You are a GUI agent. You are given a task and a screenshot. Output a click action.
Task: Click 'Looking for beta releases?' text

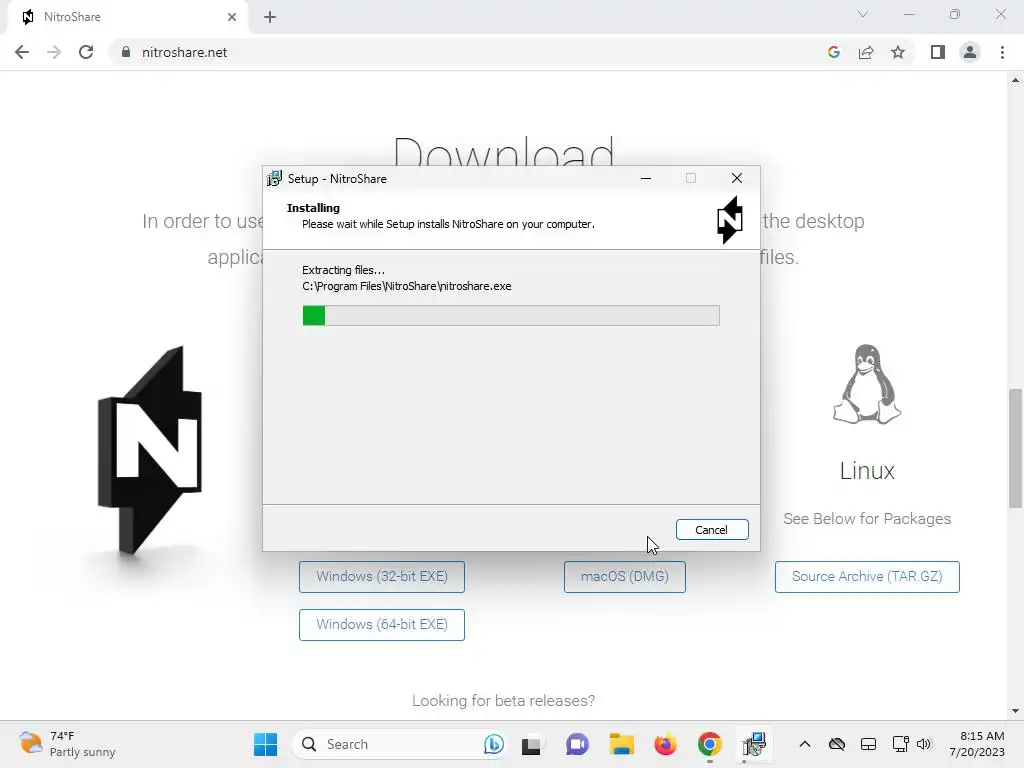(x=504, y=701)
